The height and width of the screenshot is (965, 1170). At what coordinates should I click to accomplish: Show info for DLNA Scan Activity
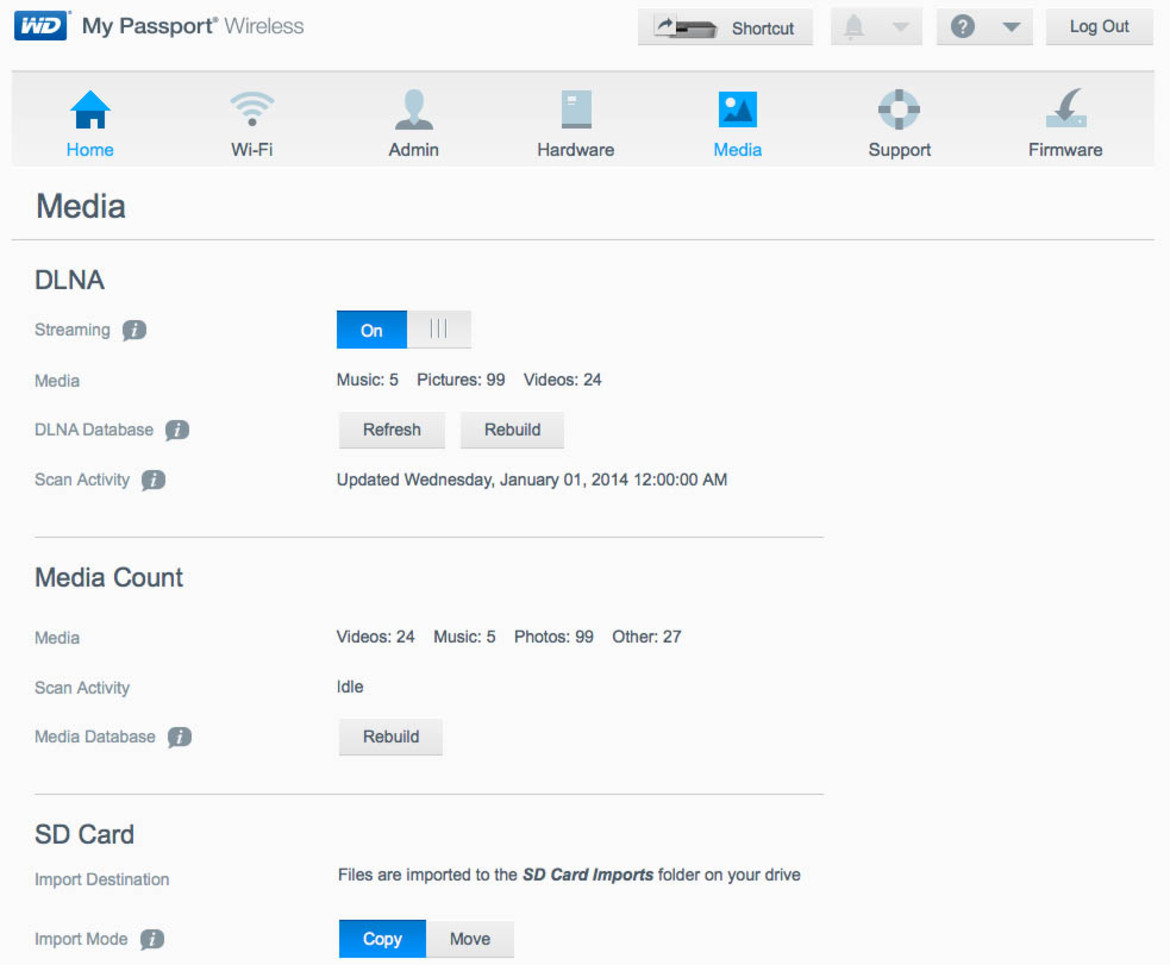pyautogui.click(x=153, y=480)
